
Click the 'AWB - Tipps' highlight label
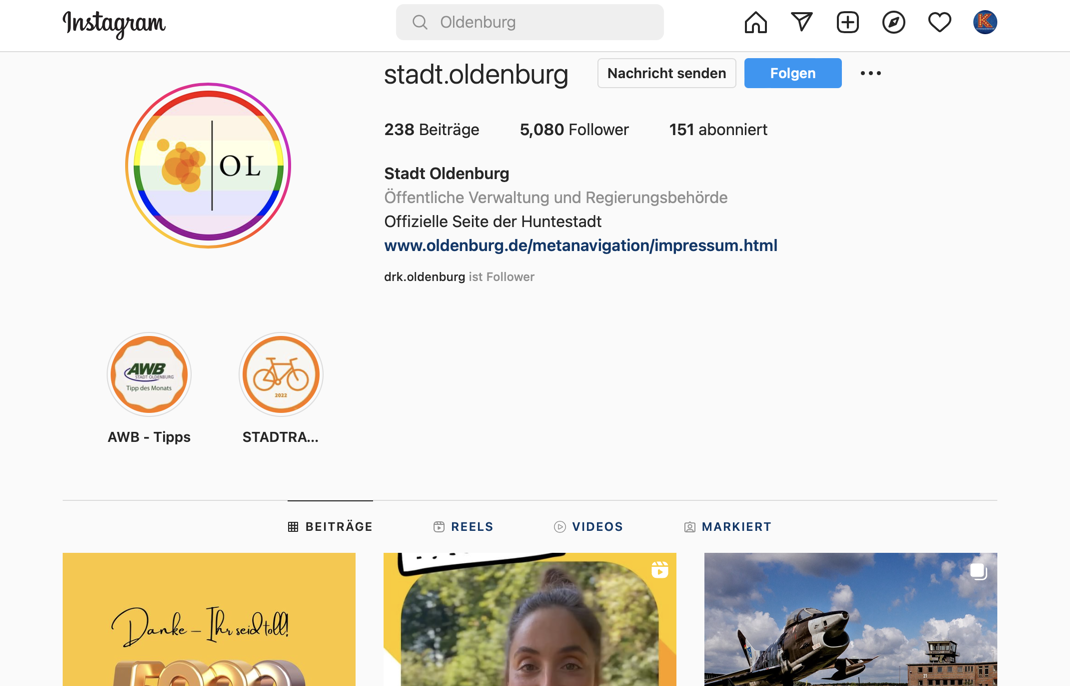(149, 438)
